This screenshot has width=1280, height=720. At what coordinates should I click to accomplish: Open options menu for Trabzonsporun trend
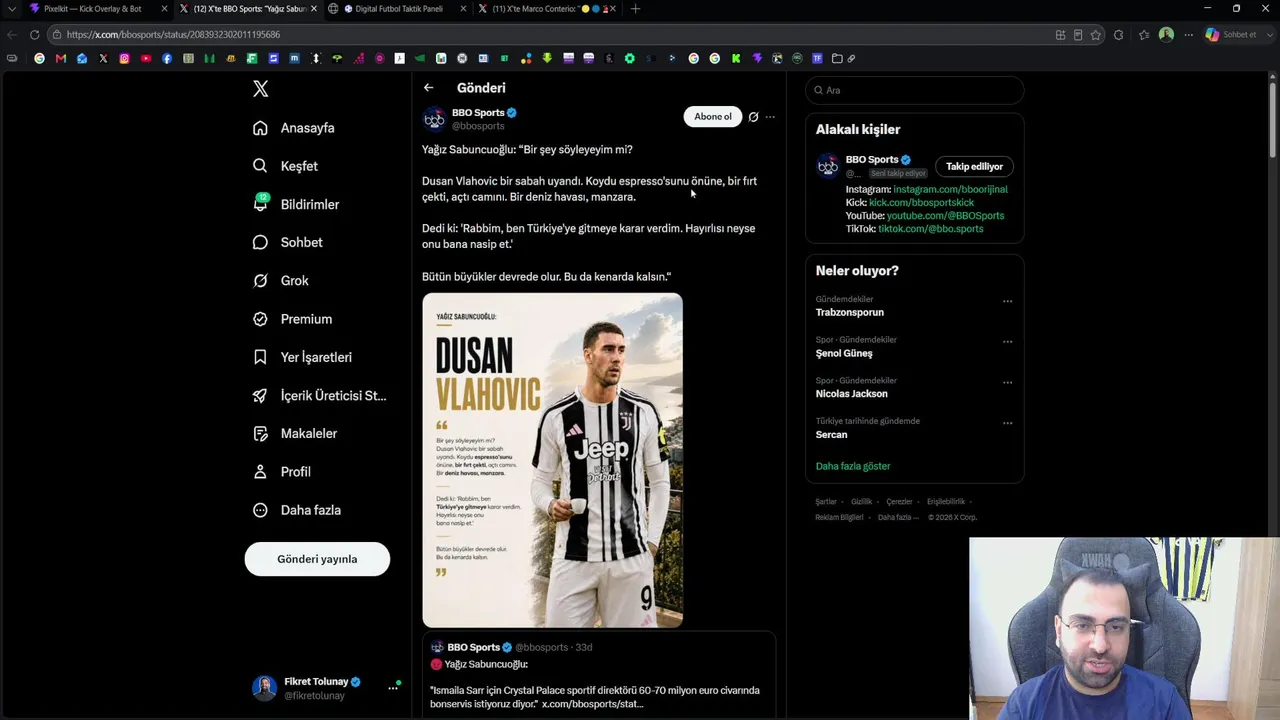(x=1007, y=301)
